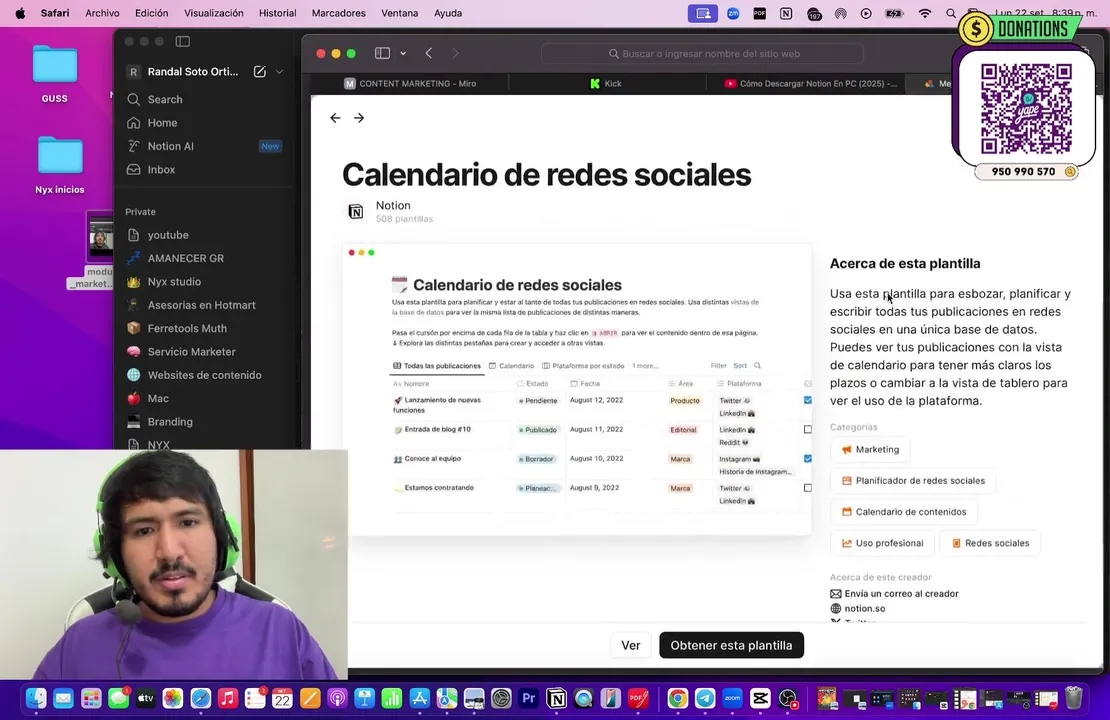Click Filter in preview table
Viewport: 1110px width, 720px height.
click(719, 366)
